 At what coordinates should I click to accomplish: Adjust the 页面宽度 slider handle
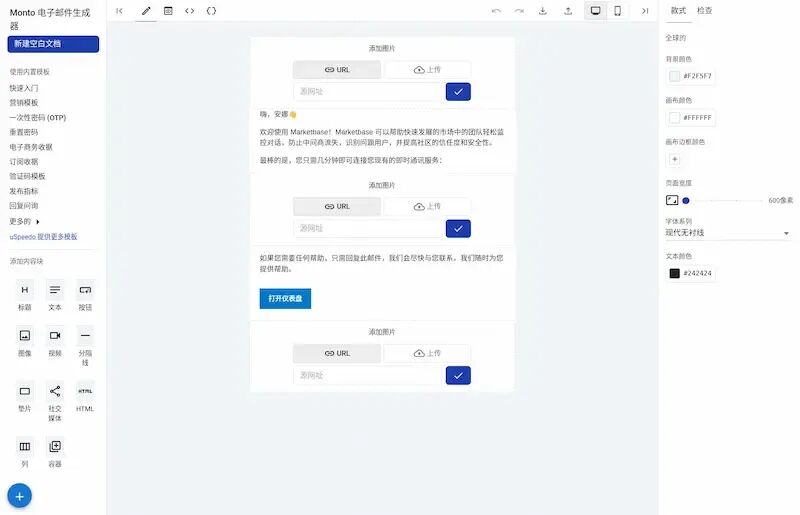tap(686, 201)
